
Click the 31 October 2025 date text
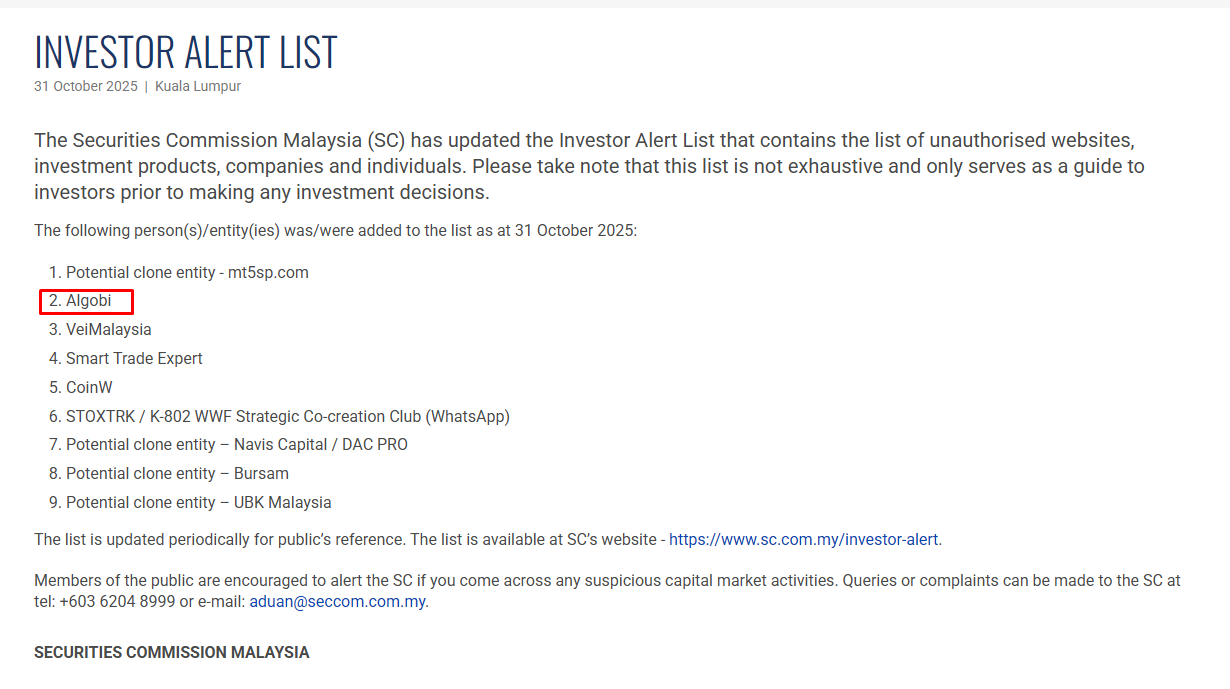pos(86,86)
